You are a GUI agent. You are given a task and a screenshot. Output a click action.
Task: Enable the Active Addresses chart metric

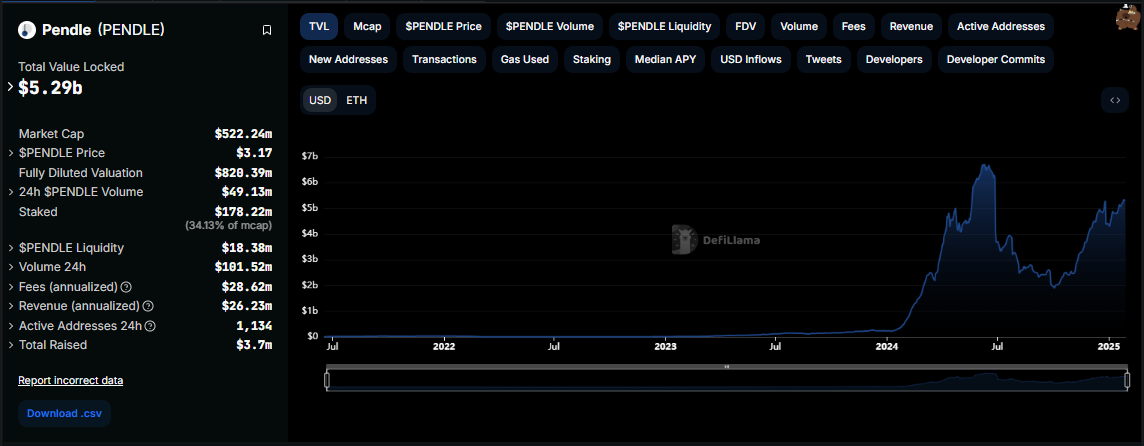(x=1001, y=26)
